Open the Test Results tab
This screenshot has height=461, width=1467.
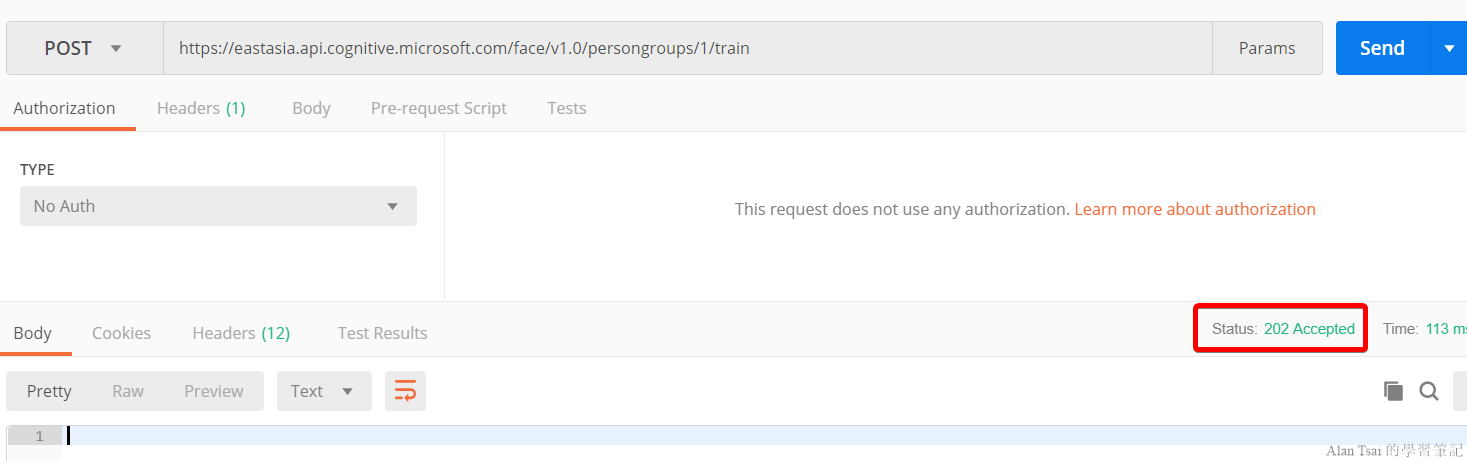[x=382, y=333]
